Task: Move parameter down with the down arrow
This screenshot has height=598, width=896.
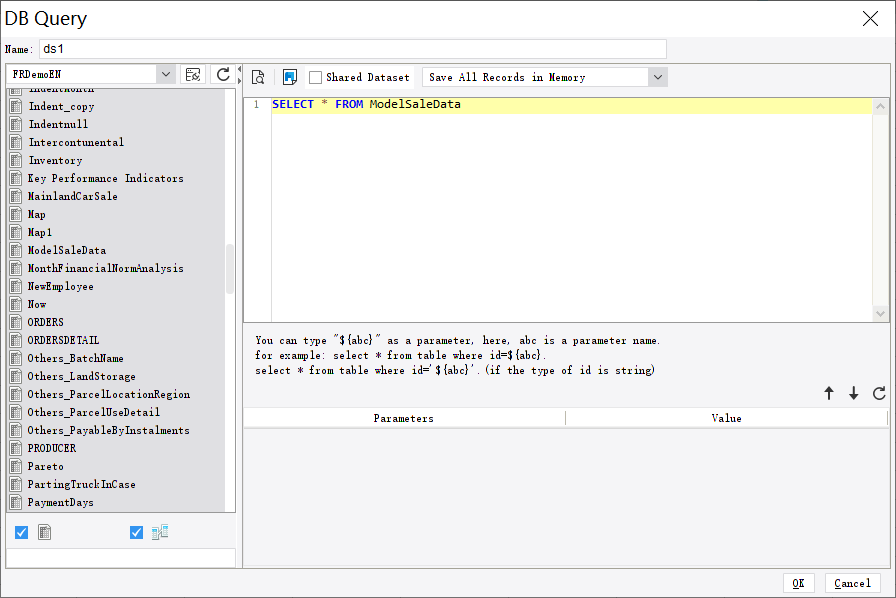Action: pyautogui.click(x=854, y=394)
